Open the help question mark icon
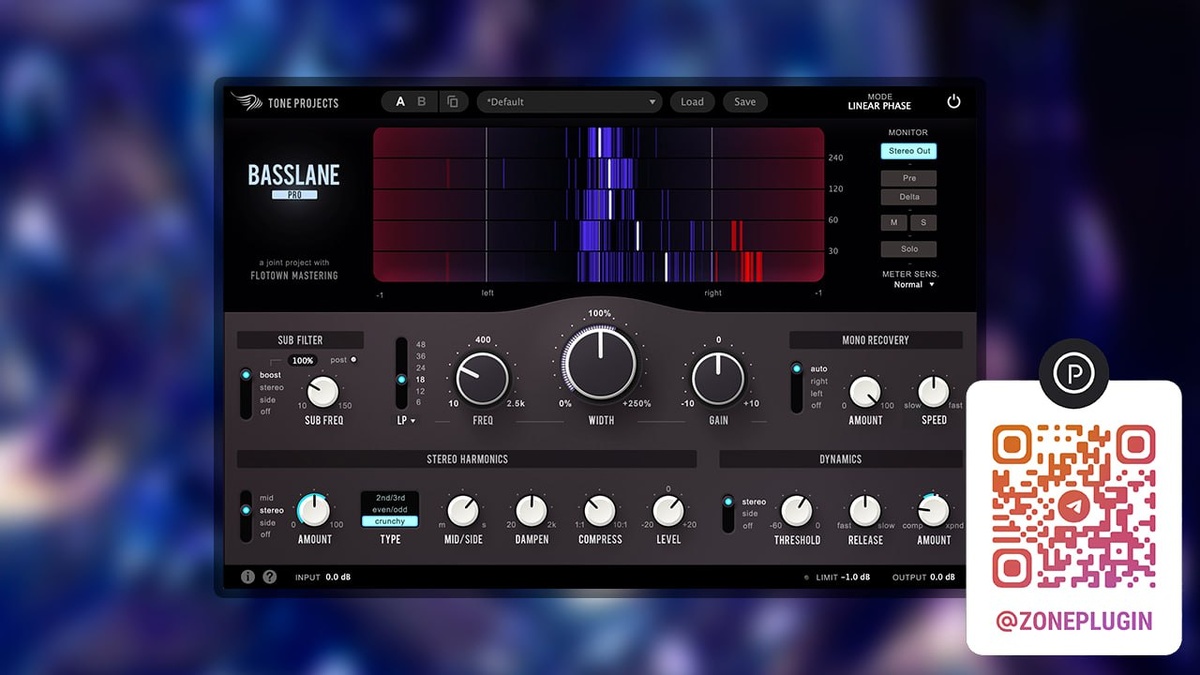 point(270,577)
